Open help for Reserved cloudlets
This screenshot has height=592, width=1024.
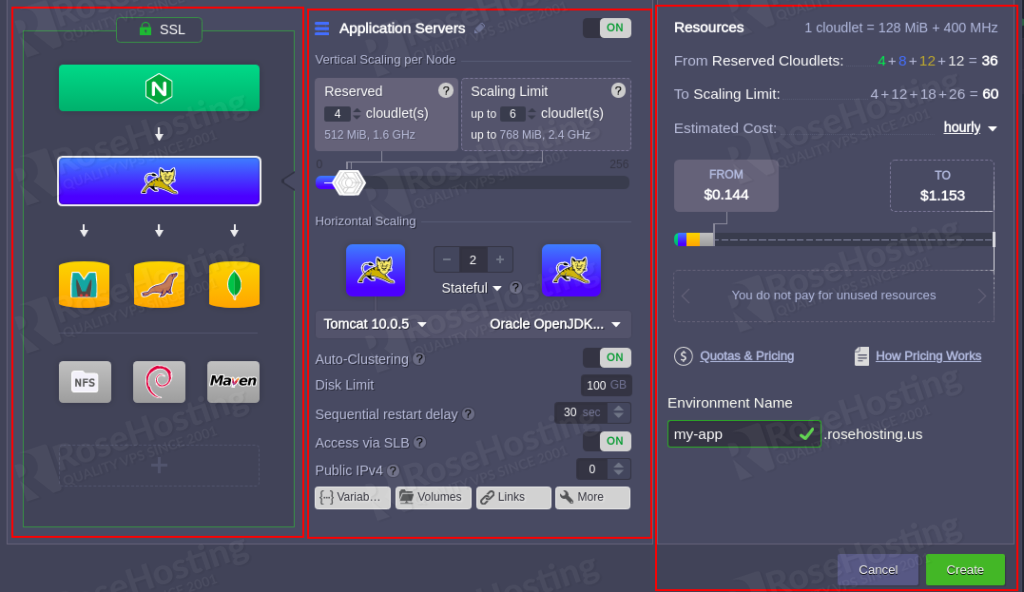pyautogui.click(x=445, y=91)
